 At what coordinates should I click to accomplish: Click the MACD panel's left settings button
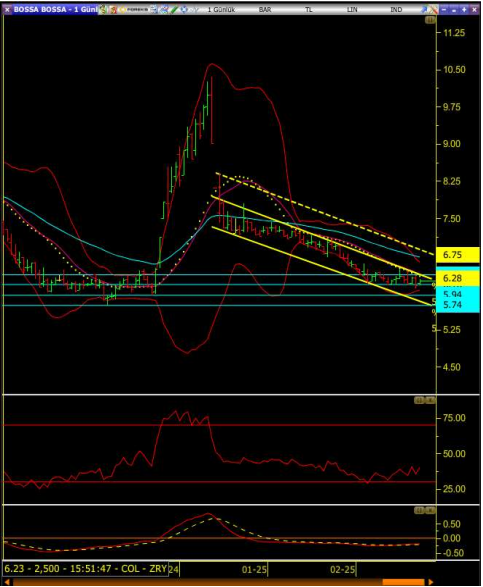[419, 510]
